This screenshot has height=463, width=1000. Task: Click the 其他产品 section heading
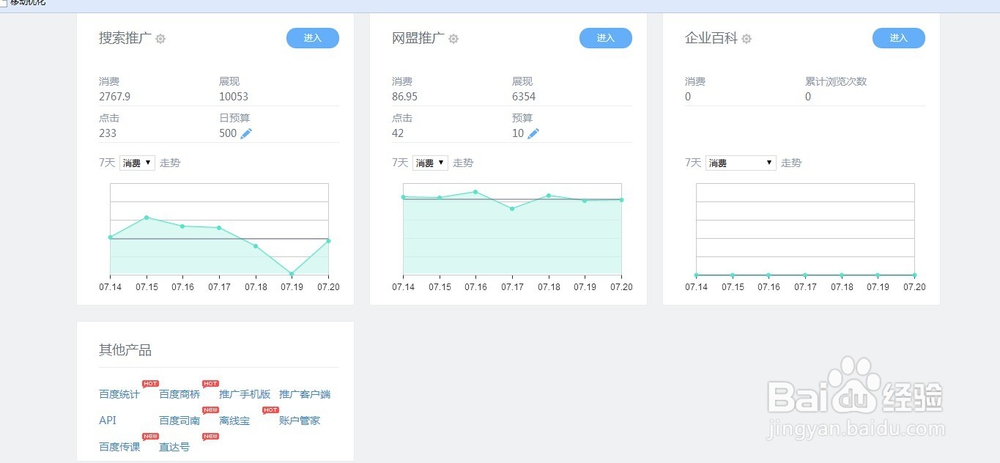coord(125,350)
